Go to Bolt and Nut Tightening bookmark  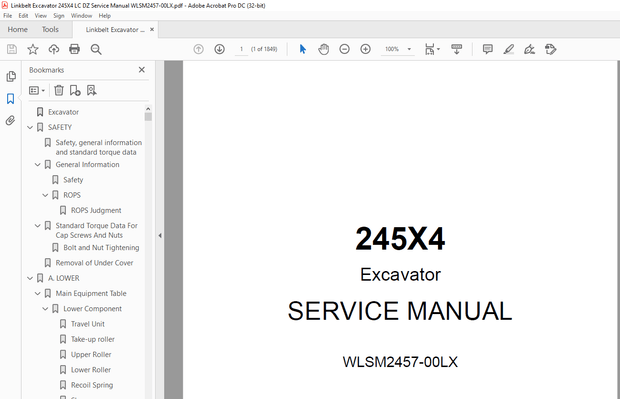[x=101, y=248]
